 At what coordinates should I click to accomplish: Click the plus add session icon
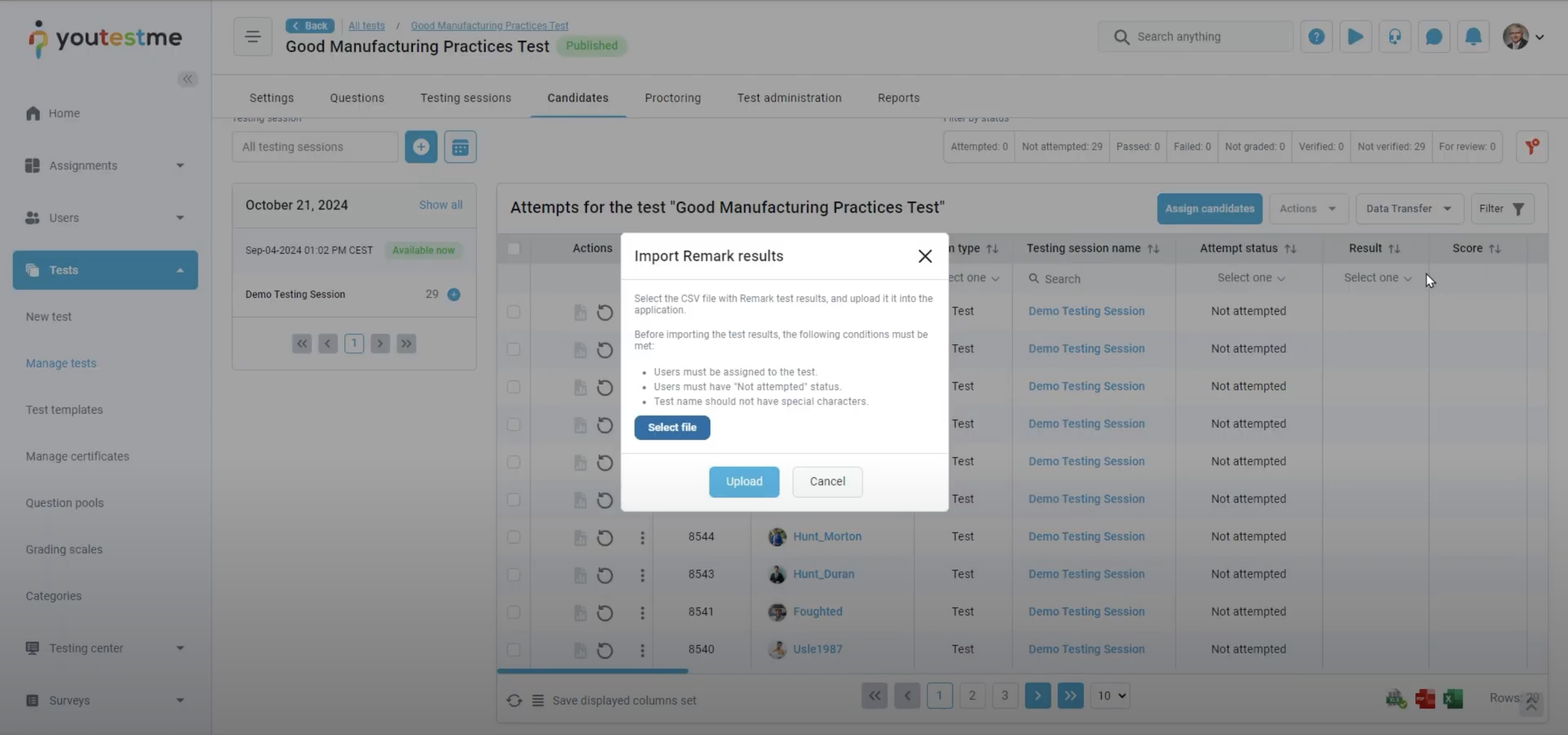click(x=421, y=147)
